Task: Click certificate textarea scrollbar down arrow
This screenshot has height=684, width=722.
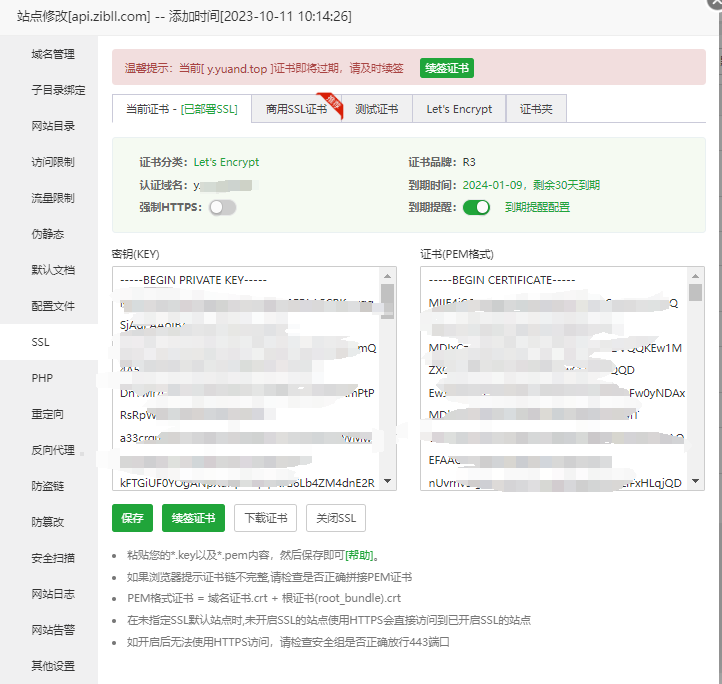Action: (x=695, y=481)
